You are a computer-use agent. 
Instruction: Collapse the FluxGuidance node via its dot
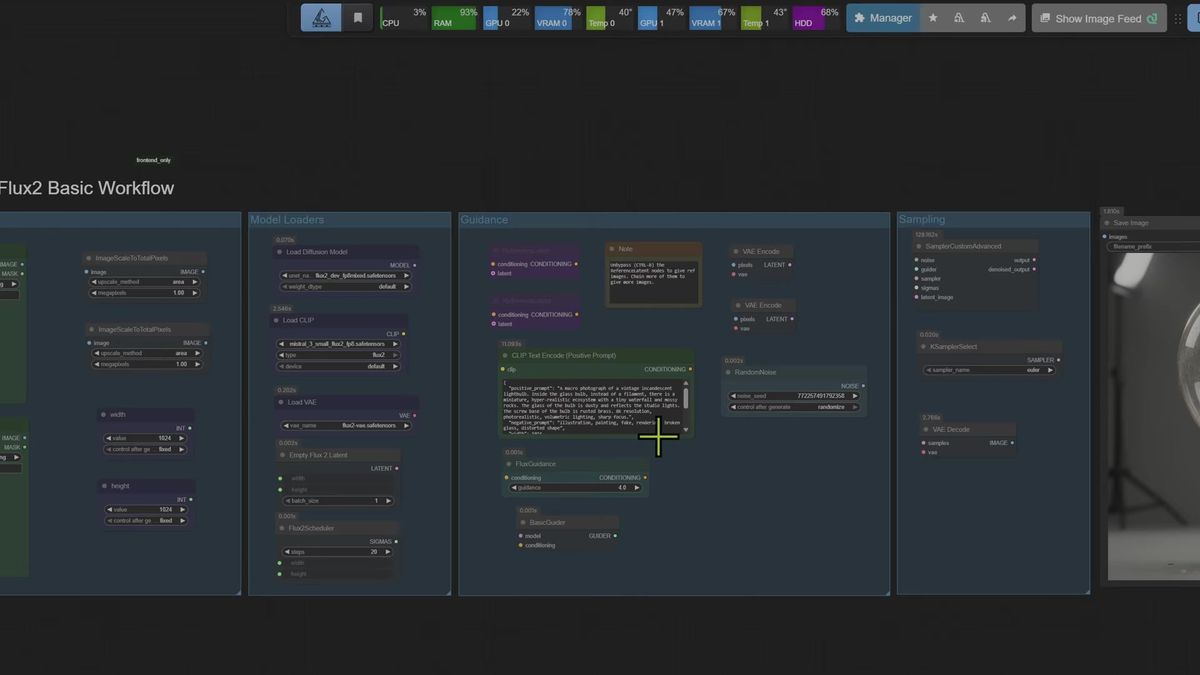508,464
